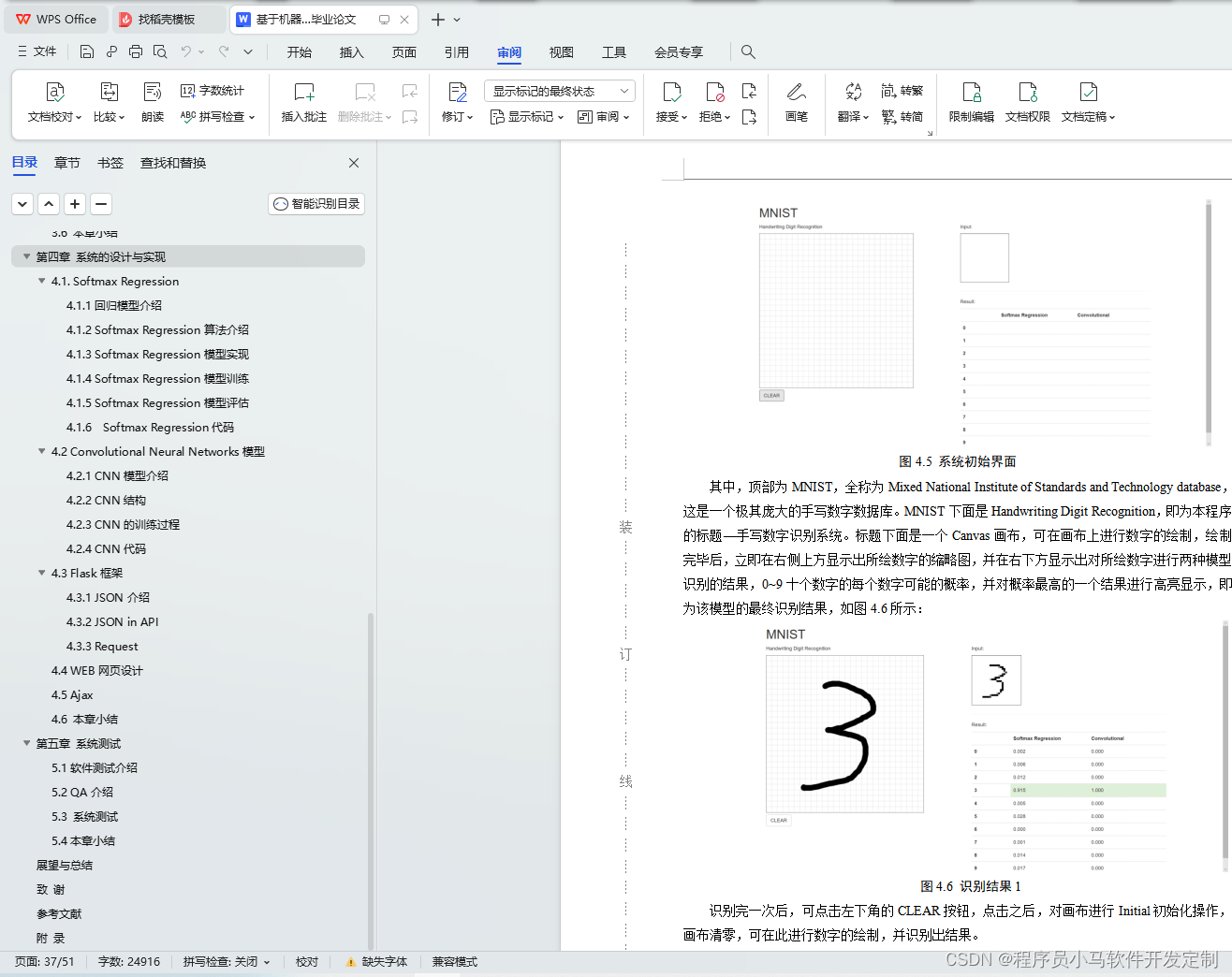The height and width of the screenshot is (977, 1232).
Task: Run 拼写检查 spell check
Action: [217, 117]
